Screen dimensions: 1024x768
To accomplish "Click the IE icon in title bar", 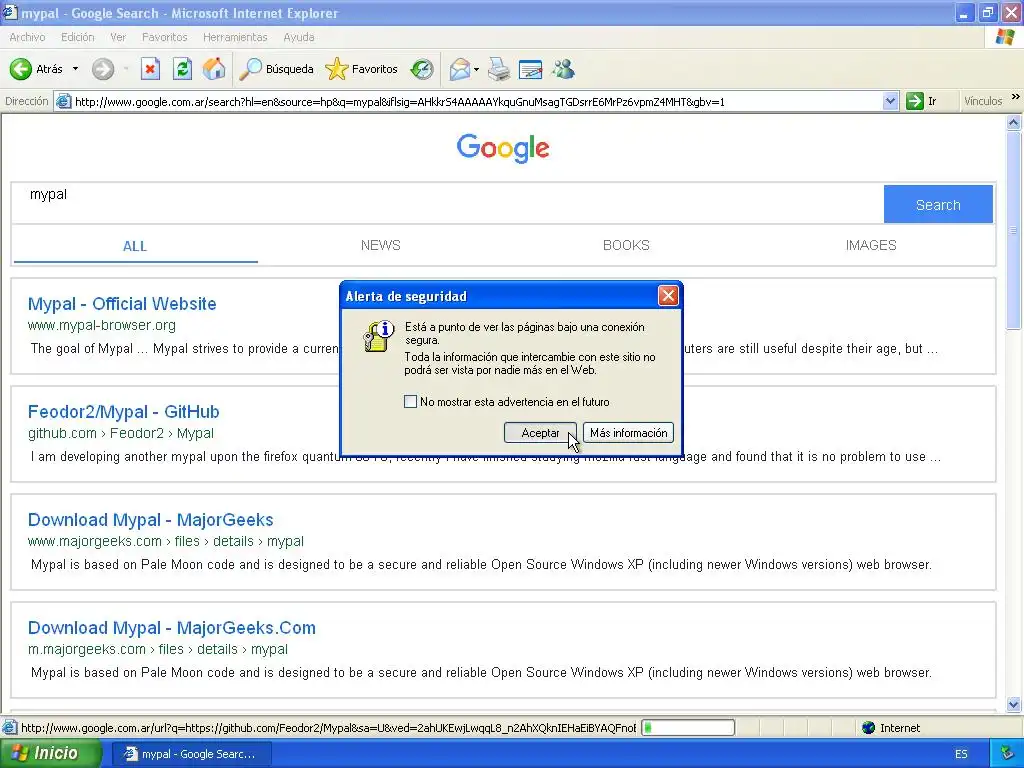I will (9, 12).
